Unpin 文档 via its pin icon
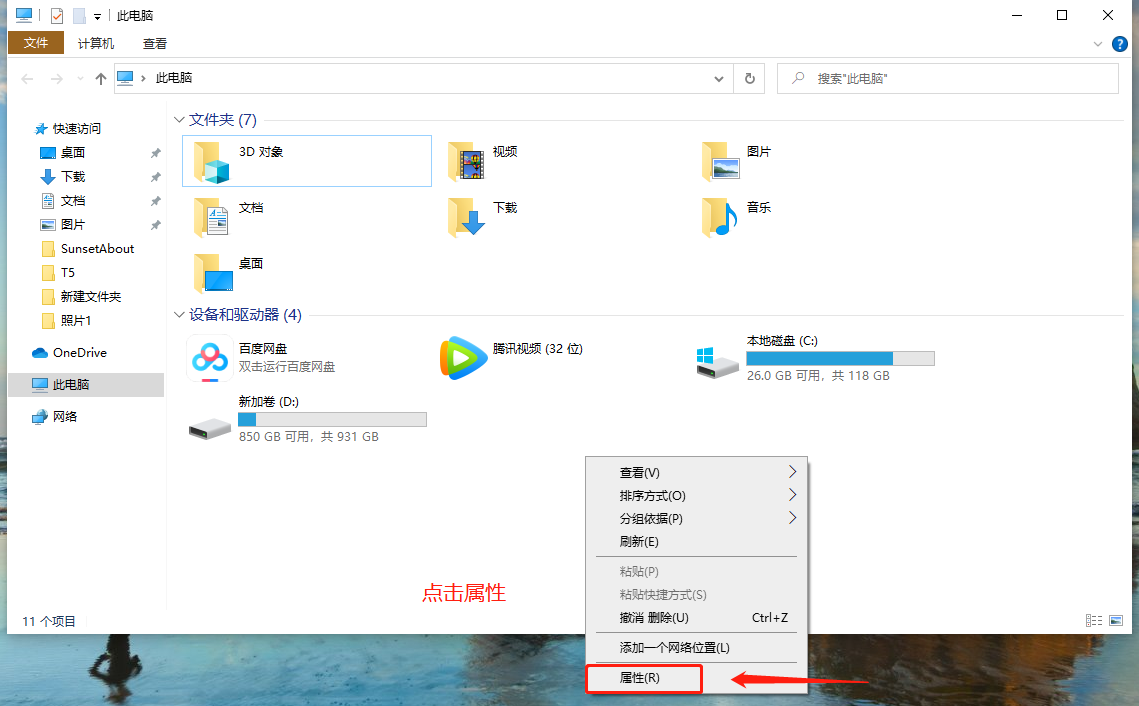This screenshot has height=706, width=1139. tap(155, 200)
